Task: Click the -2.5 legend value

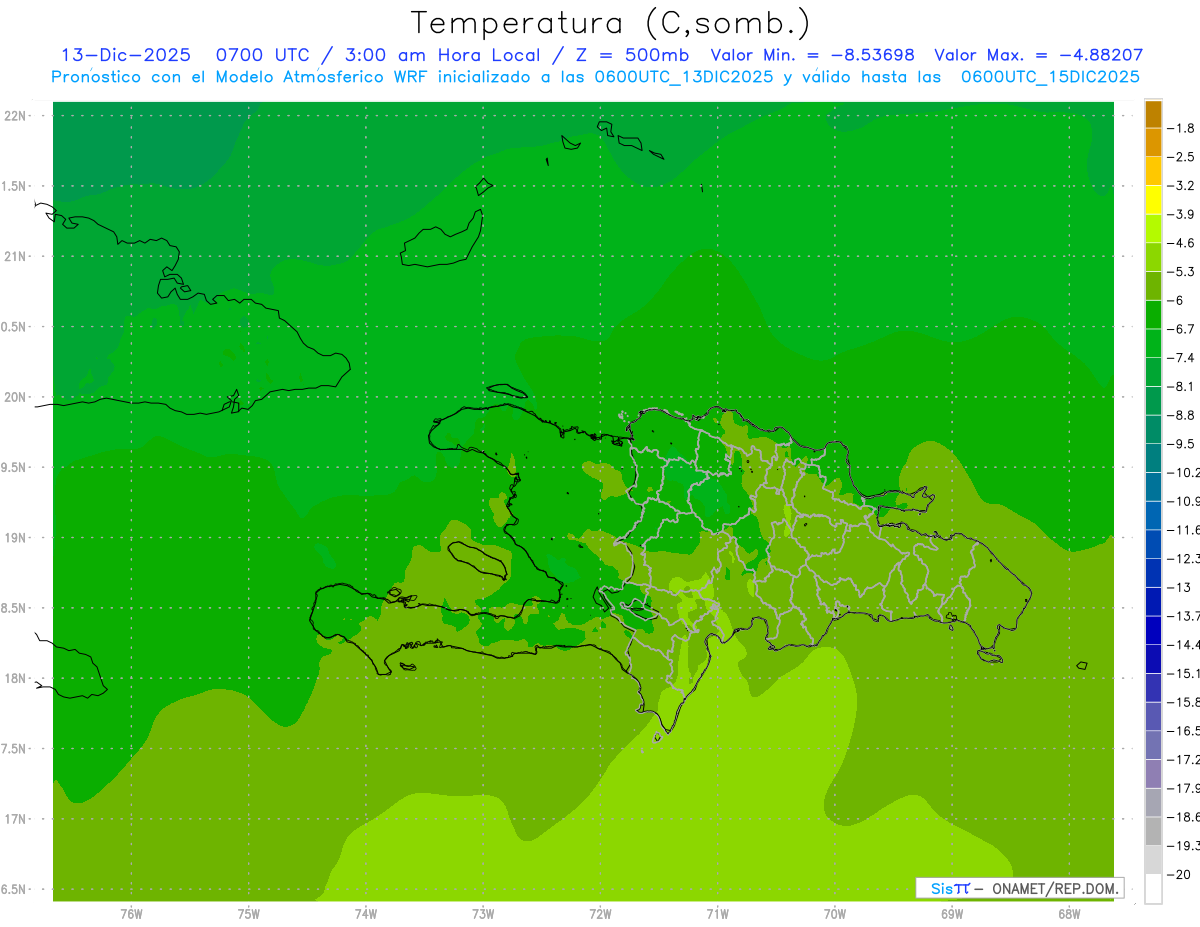Action: click(x=1180, y=157)
